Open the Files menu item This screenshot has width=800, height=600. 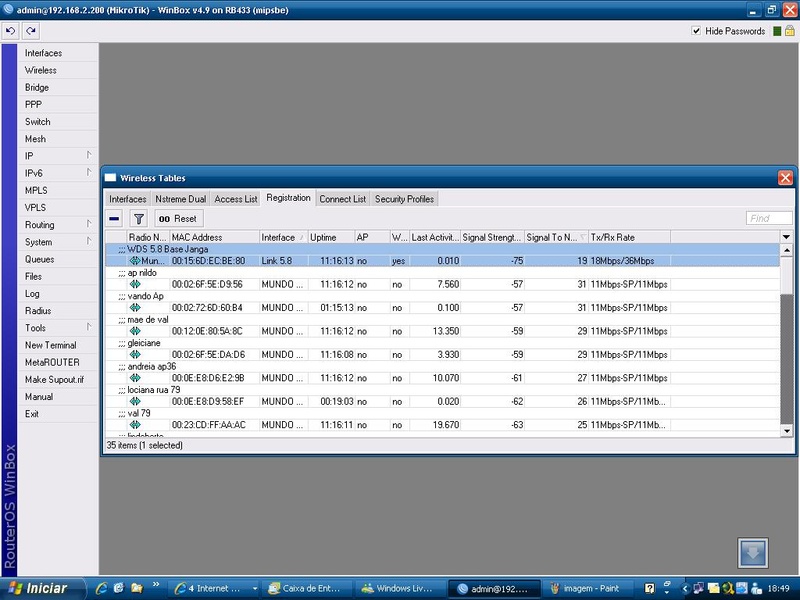point(58,277)
